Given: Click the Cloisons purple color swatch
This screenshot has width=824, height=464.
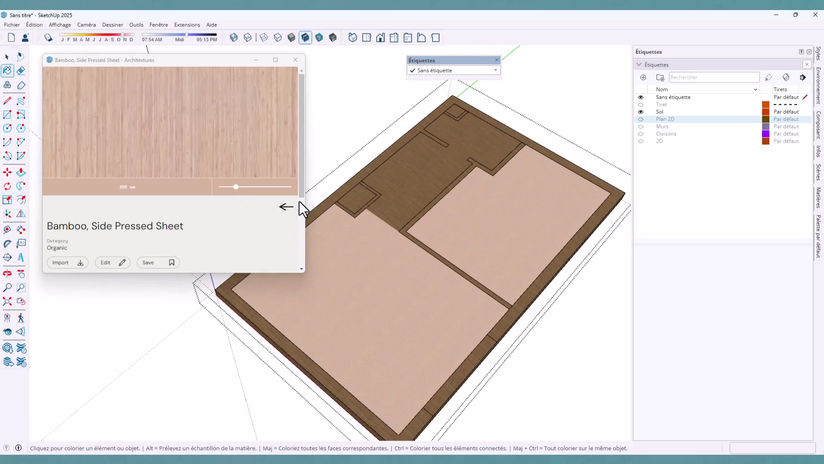Looking at the screenshot, I should [x=766, y=134].
